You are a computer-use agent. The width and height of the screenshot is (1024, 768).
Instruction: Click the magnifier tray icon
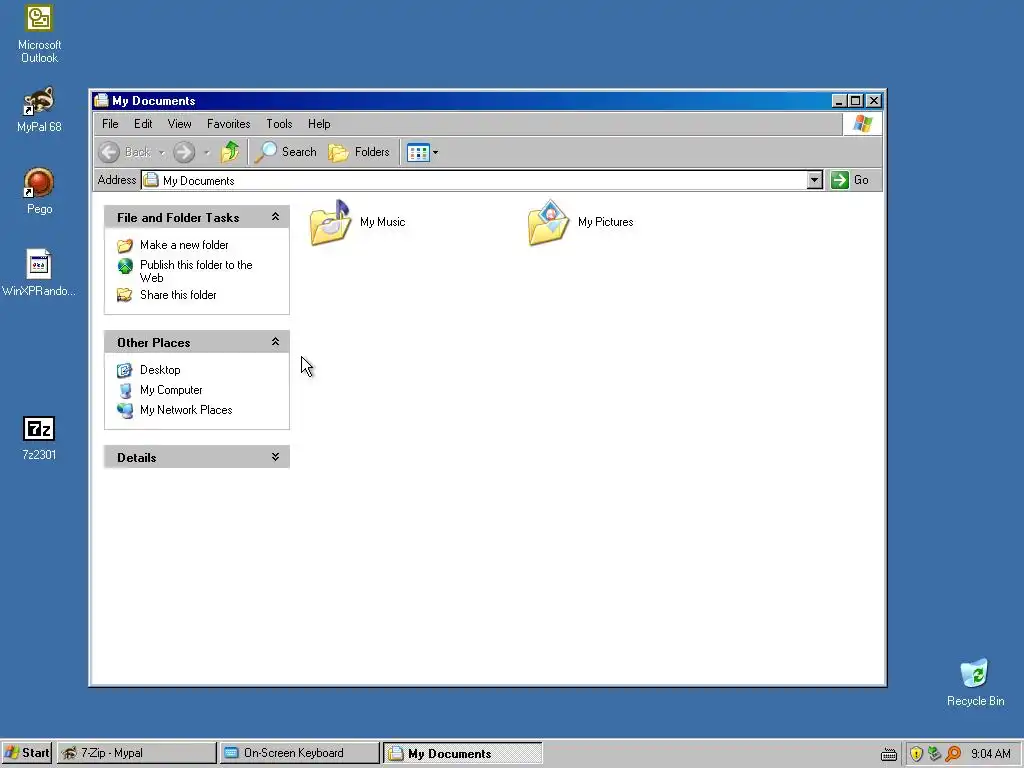coord(953,754)
